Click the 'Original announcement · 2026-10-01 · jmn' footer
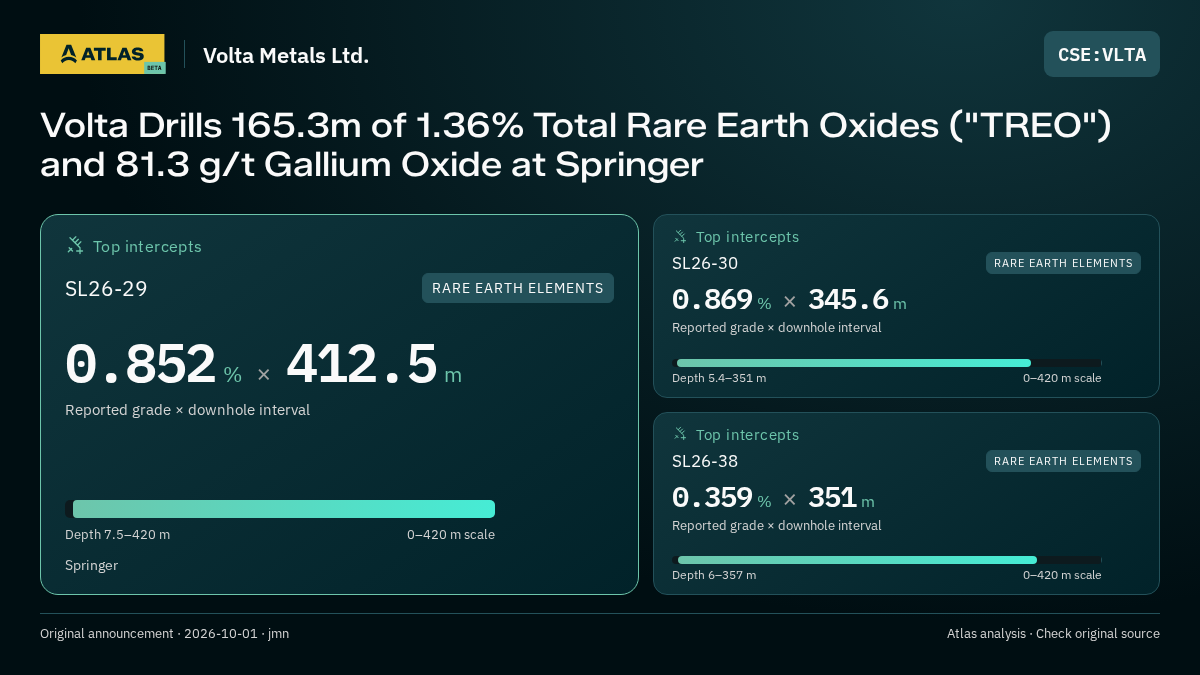This screenshot has width=1200, height=675. point(165,633)
